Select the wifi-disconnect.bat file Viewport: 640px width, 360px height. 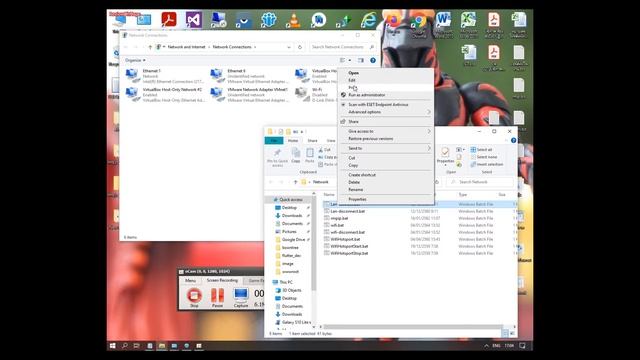(x=347, y=232)
